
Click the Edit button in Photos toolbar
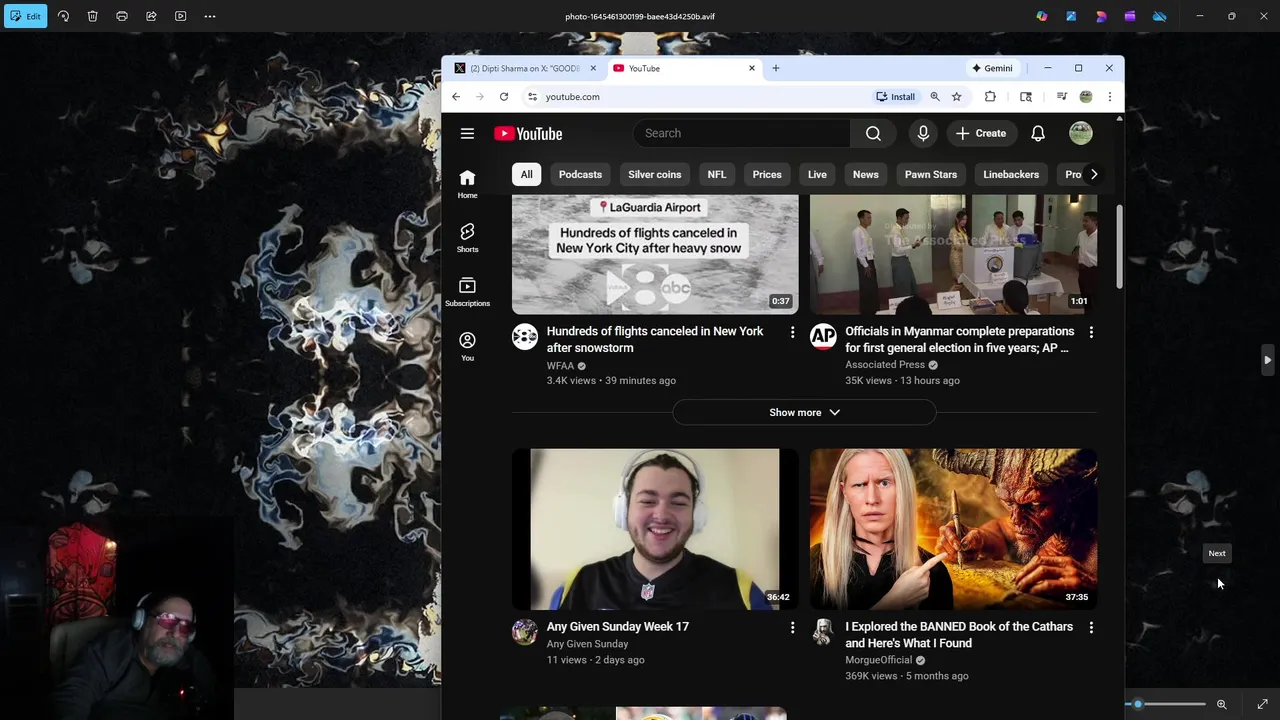[25, 16]
